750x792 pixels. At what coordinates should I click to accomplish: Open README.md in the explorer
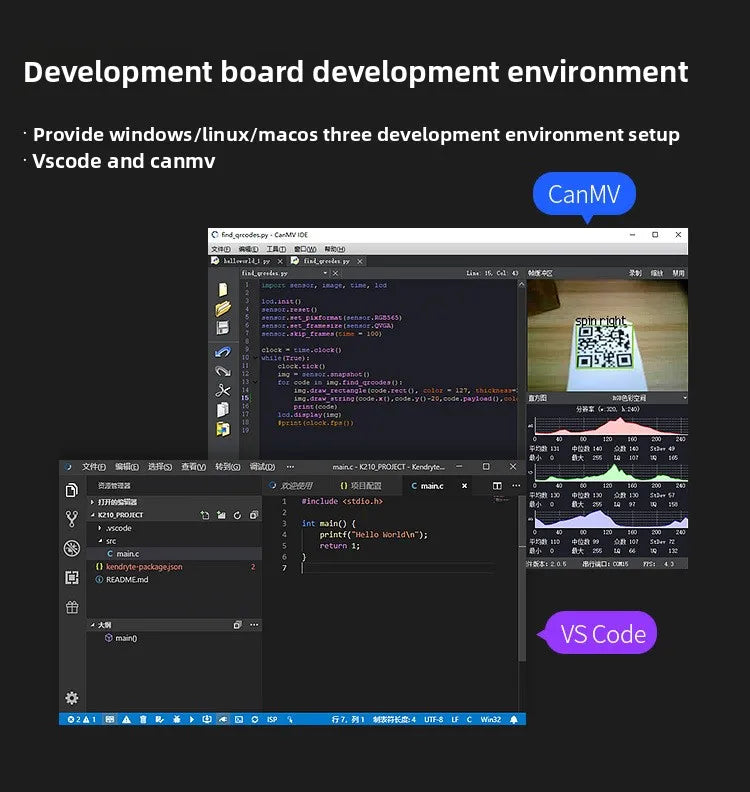[174, 579]
